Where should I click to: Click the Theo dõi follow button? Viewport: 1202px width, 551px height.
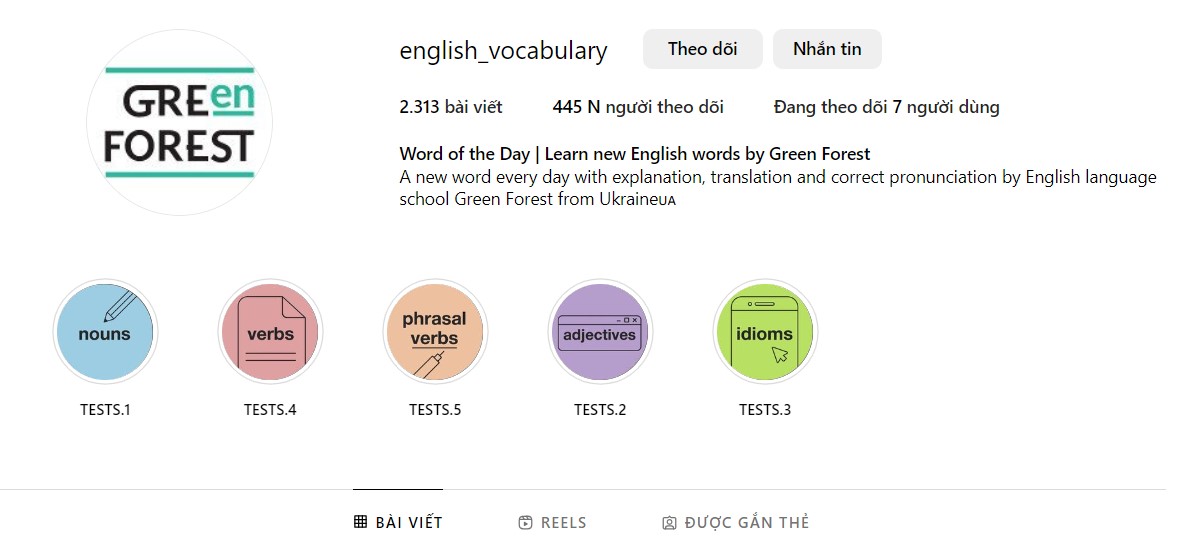[x=702, y=49]
